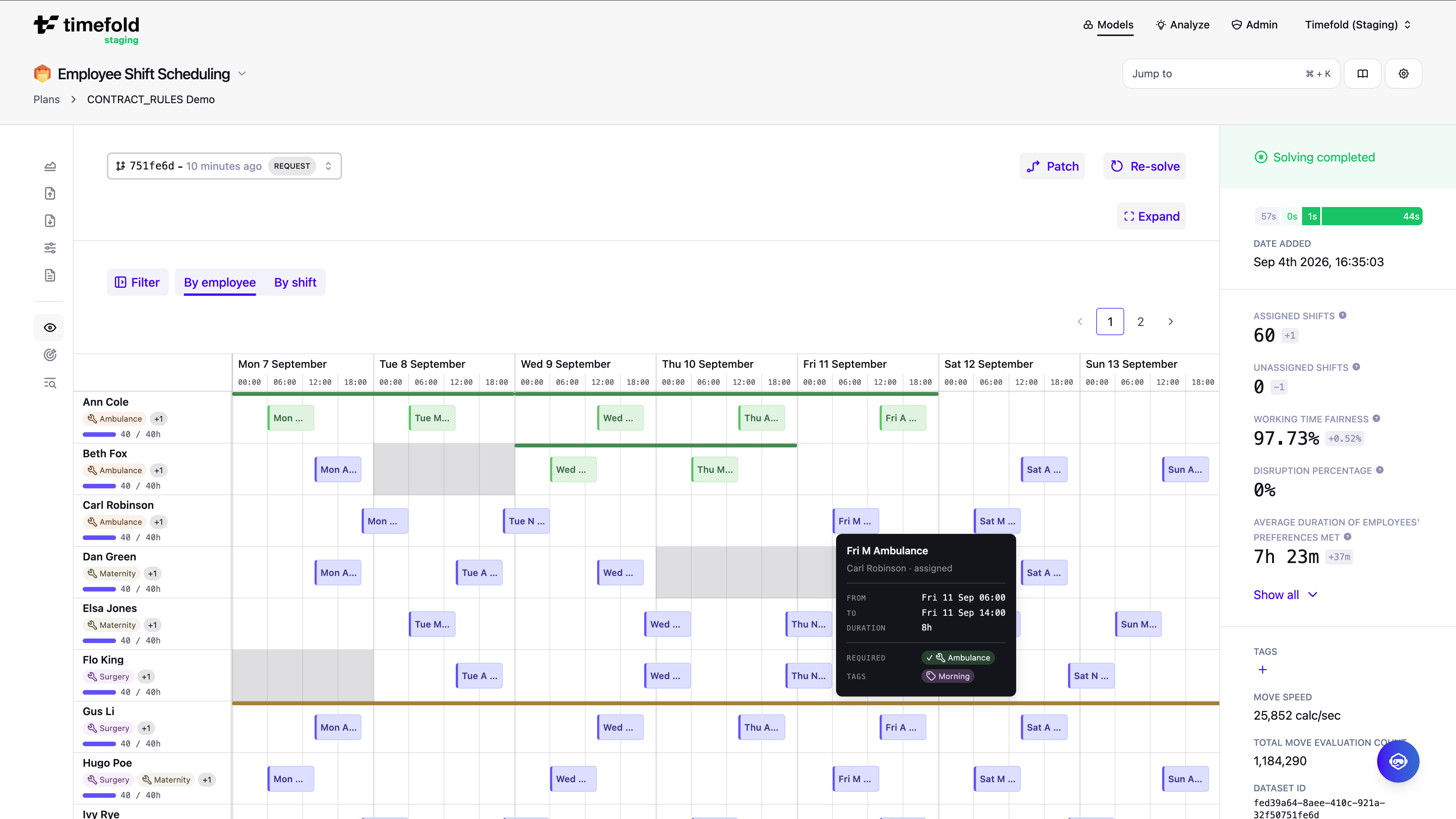Add a tag with the plus icon
The height and width of the screenshot is (819, 1456).
1263,670
